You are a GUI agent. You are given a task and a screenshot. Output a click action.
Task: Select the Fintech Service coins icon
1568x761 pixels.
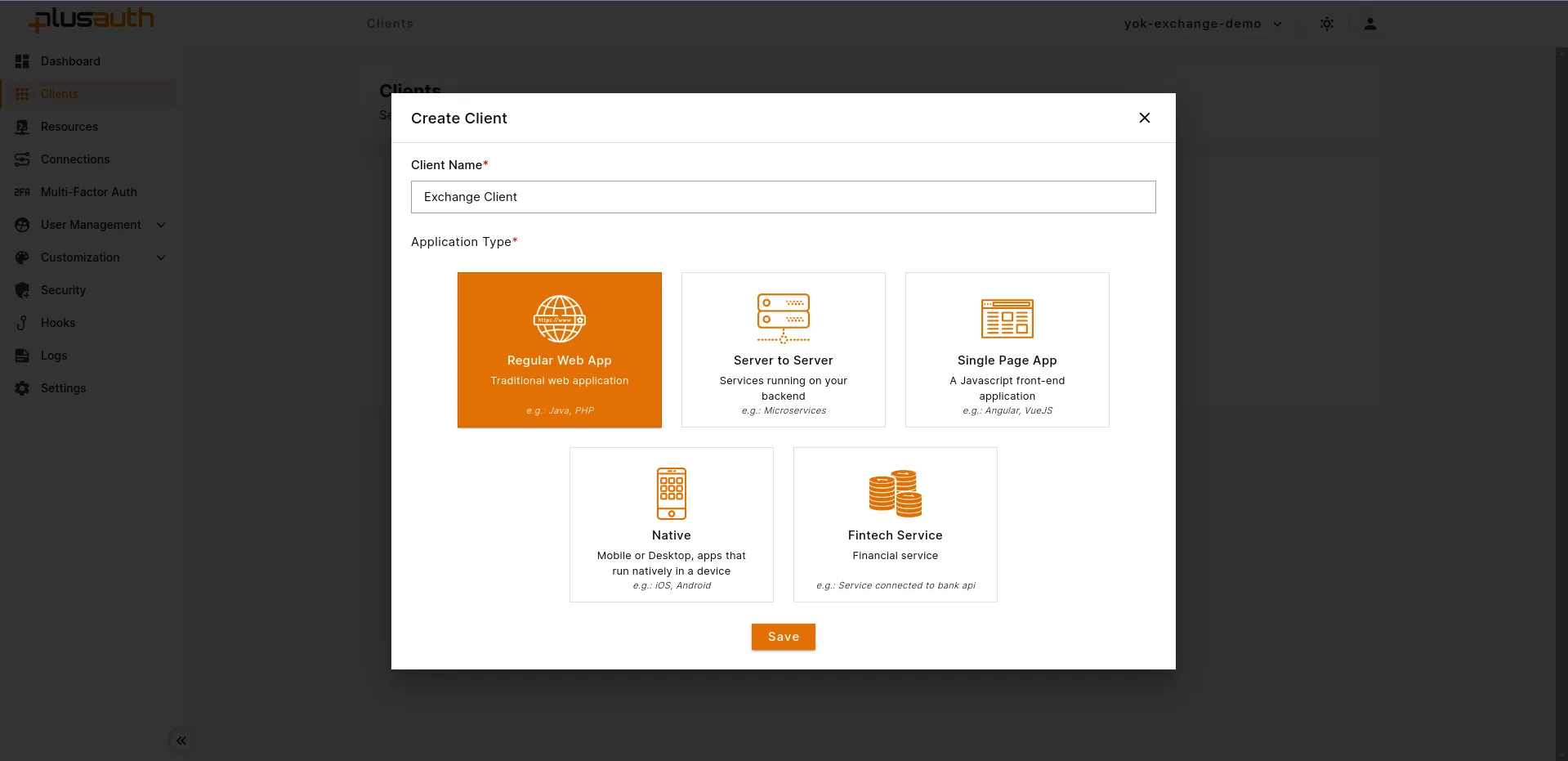(x=895, y=494)
